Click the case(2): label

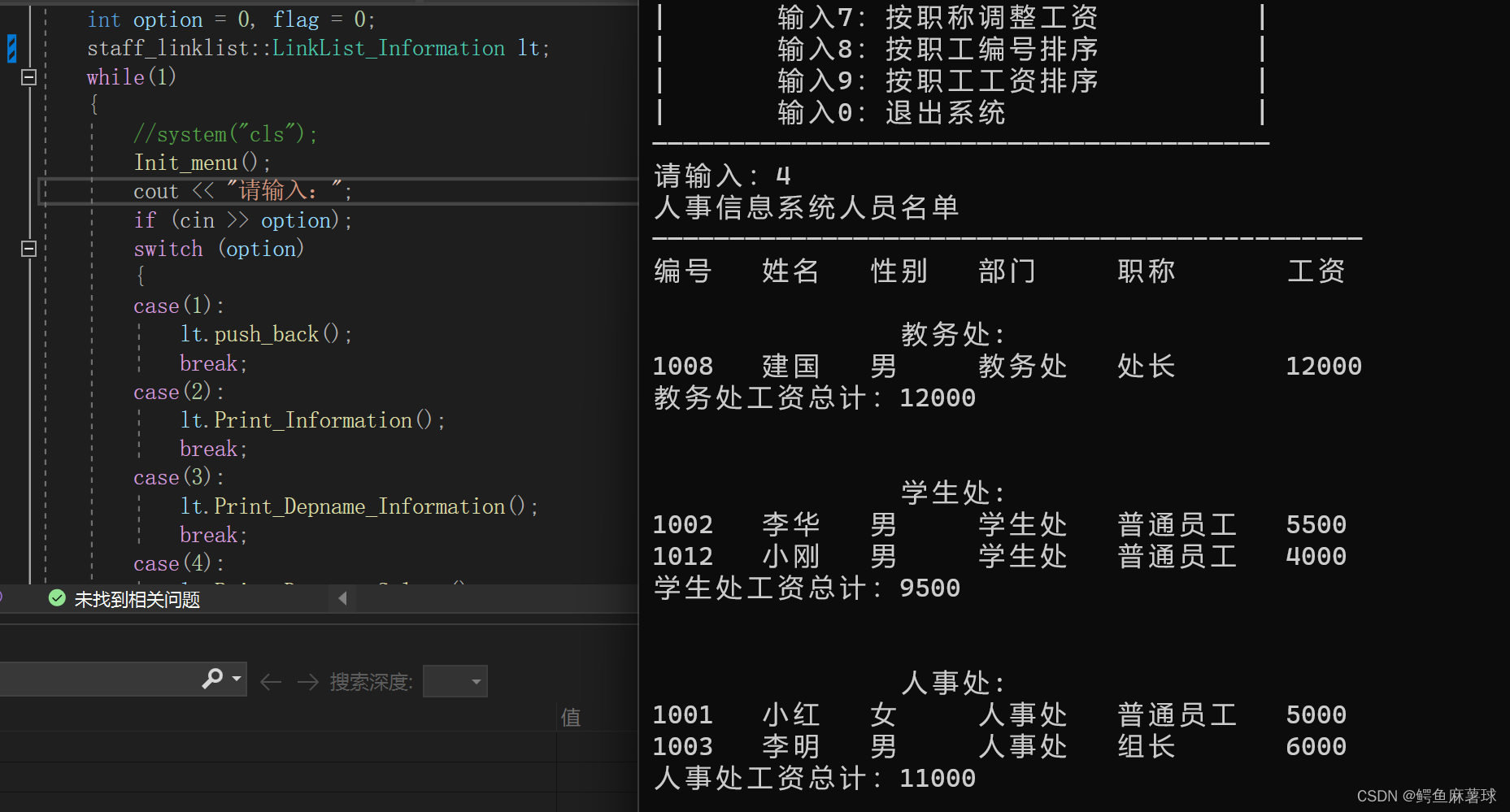(x=179, y=392)
